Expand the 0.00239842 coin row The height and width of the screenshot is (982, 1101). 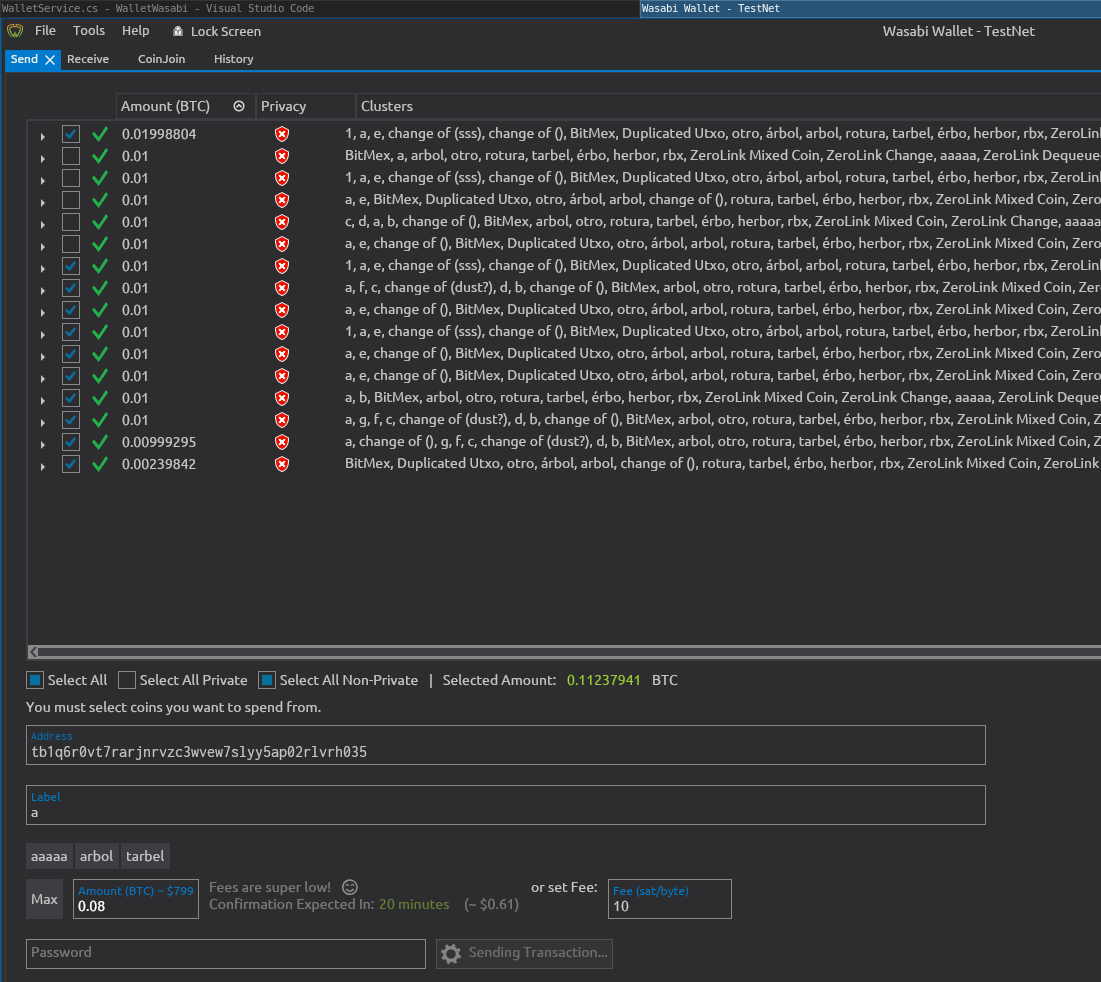(43, 466)
